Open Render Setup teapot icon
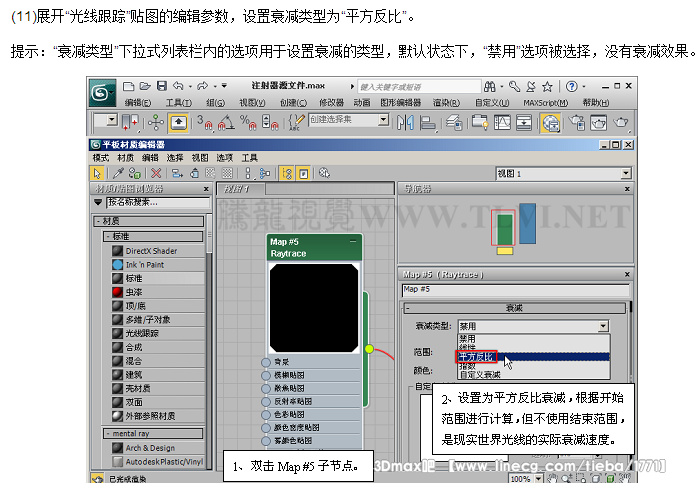 pyautogui.click(x=578, y=122)
